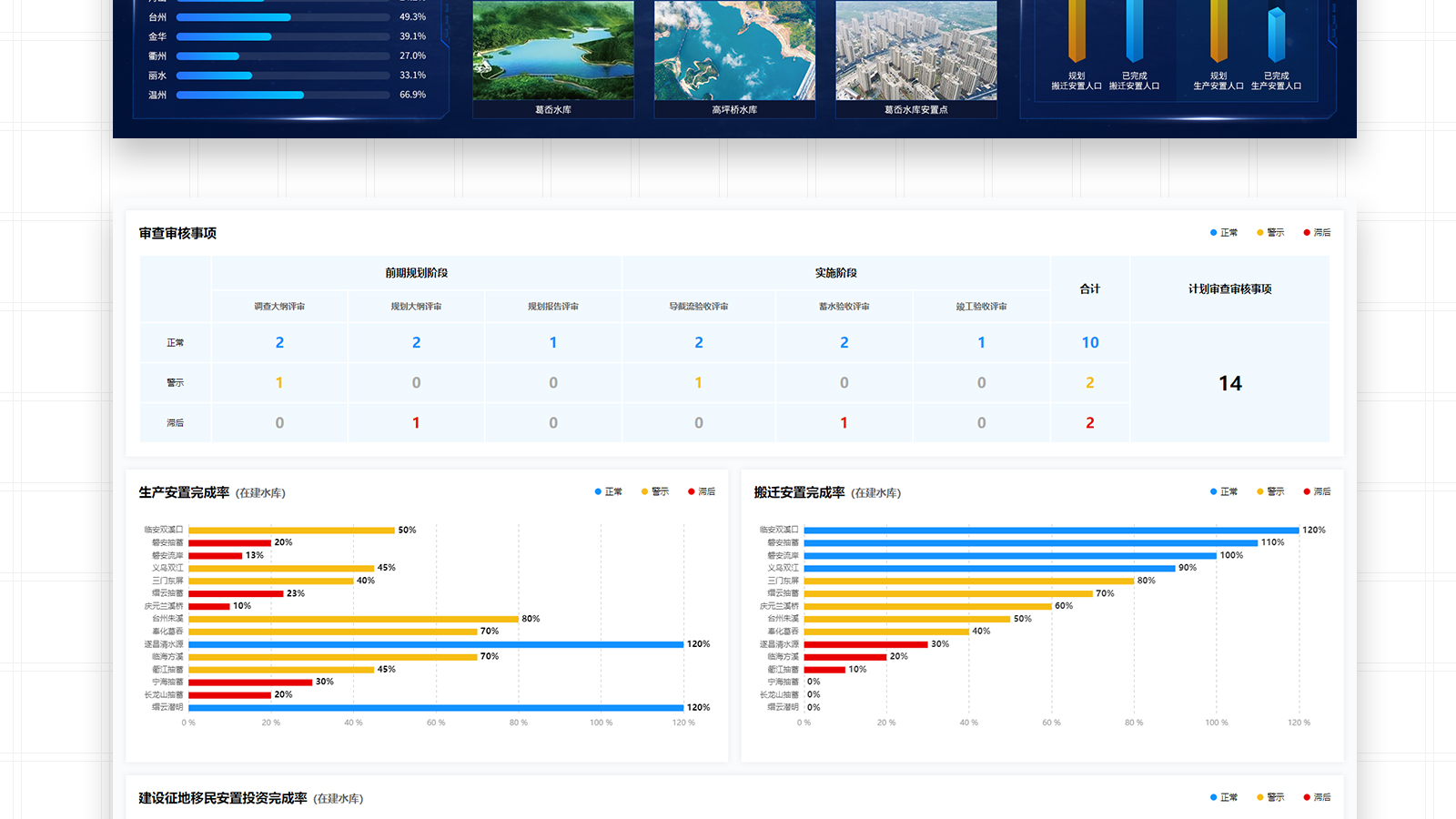
Task: Open the 高坪桥水库 aerial photo
Action: [734, 51]
